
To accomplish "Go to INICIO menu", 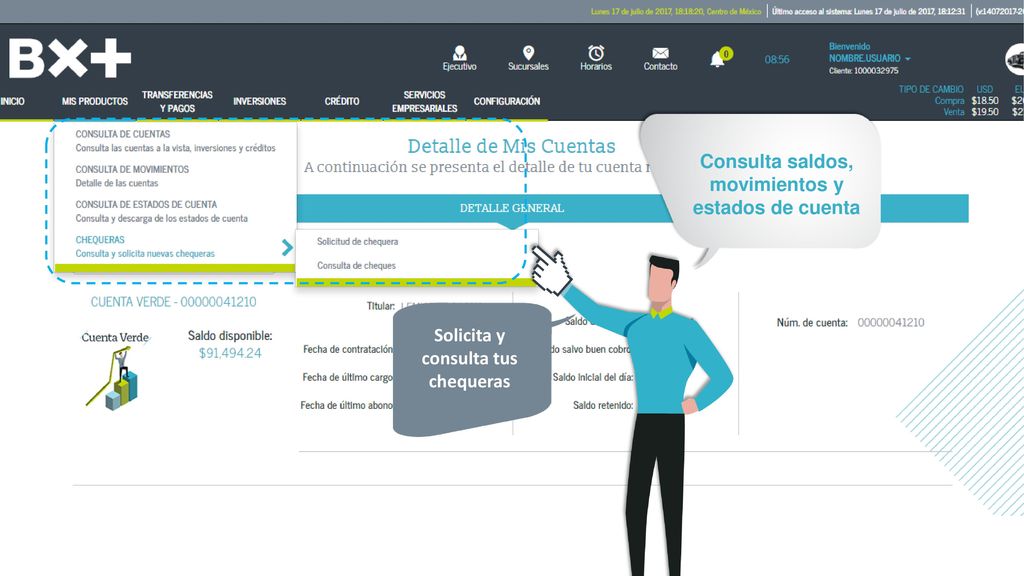I will [12, 101].
